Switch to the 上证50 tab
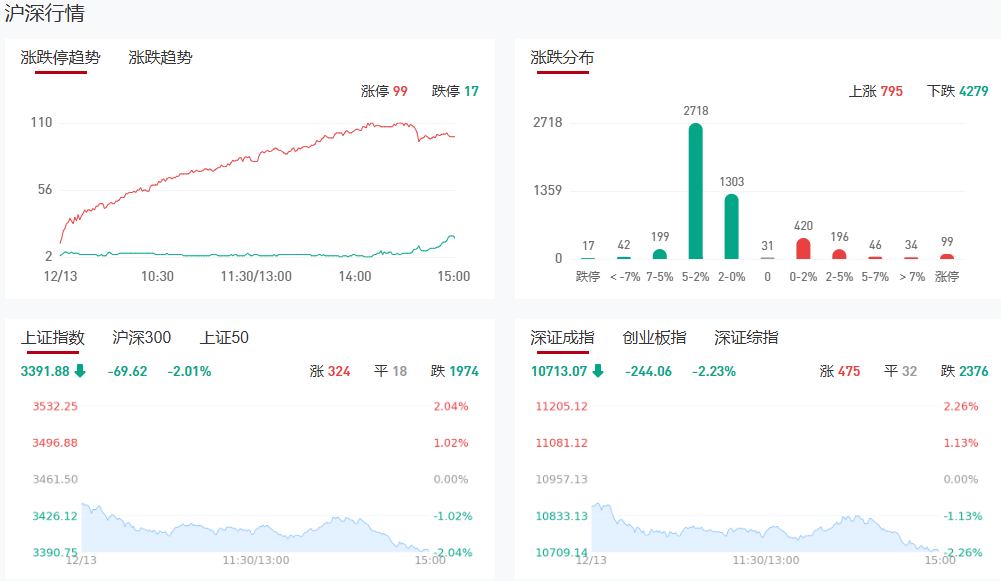 pyautogui.click(x=224, y=338)
